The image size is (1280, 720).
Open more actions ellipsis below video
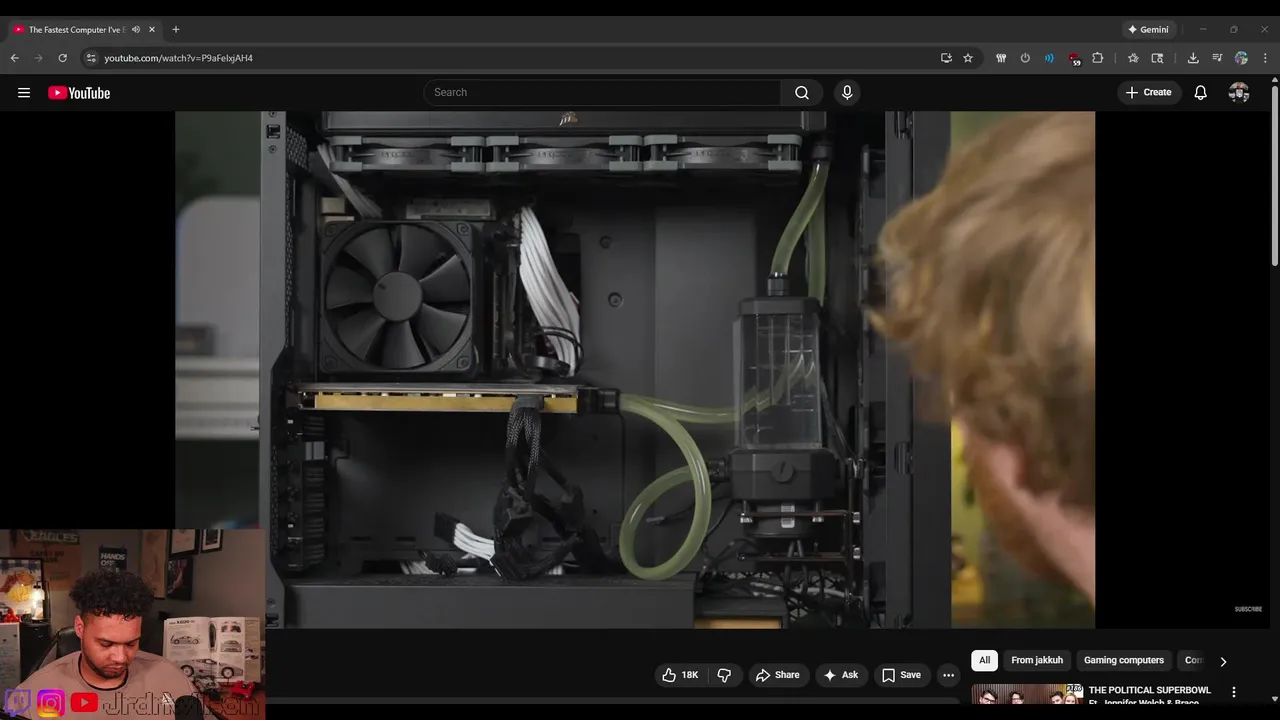[948, 675]
